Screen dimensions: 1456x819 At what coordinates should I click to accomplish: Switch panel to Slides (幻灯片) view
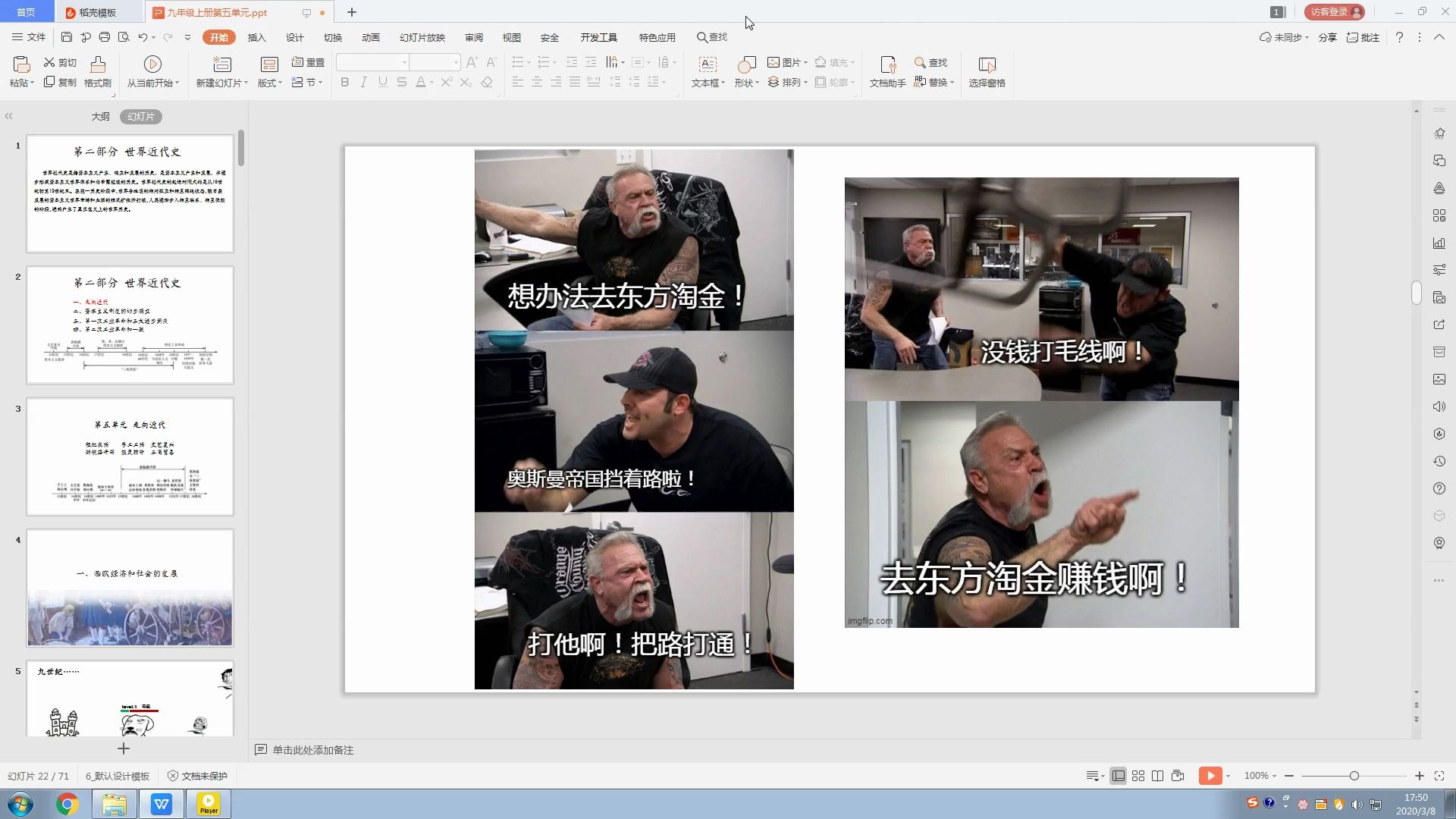[x=141, y=117]
